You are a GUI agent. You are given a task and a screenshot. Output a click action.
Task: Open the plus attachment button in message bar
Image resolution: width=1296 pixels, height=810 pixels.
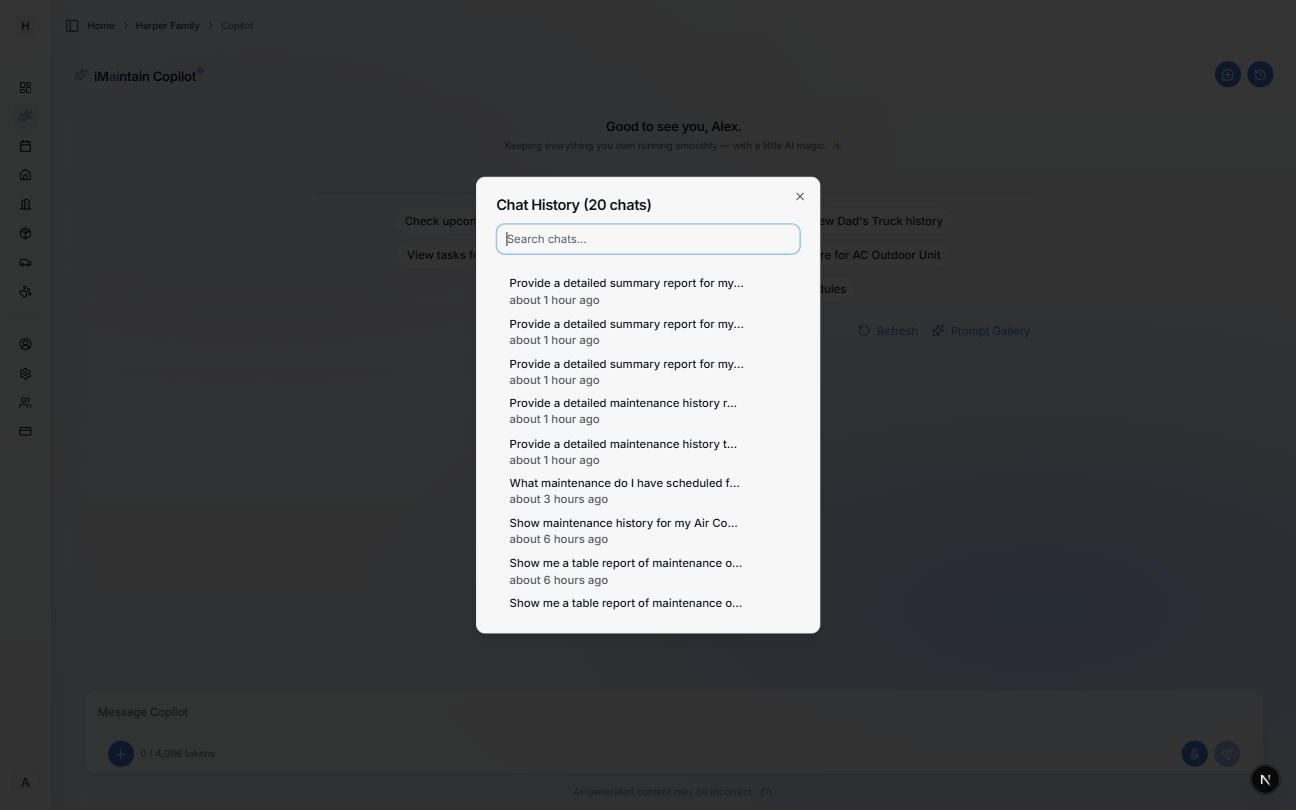[x=121, y=753]
